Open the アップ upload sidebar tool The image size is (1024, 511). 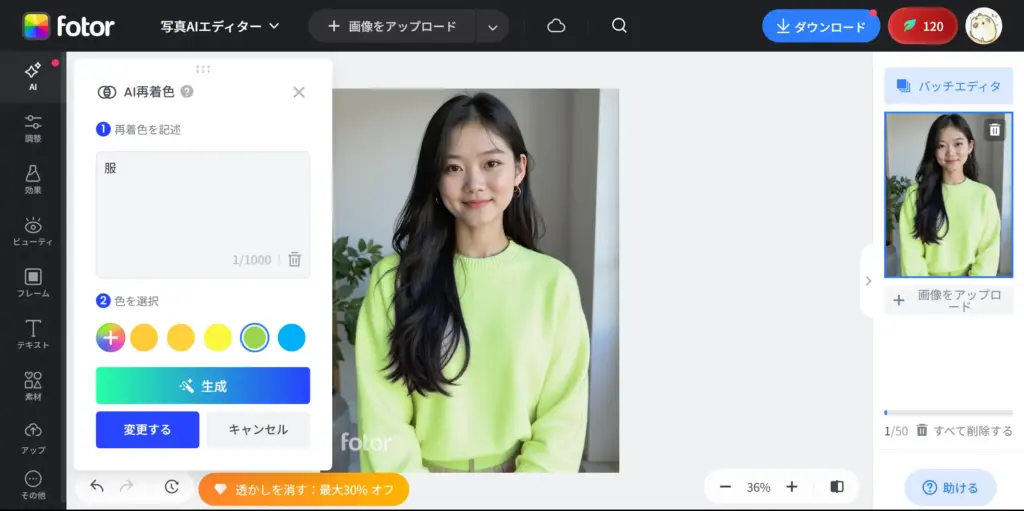tap(33, 438)
